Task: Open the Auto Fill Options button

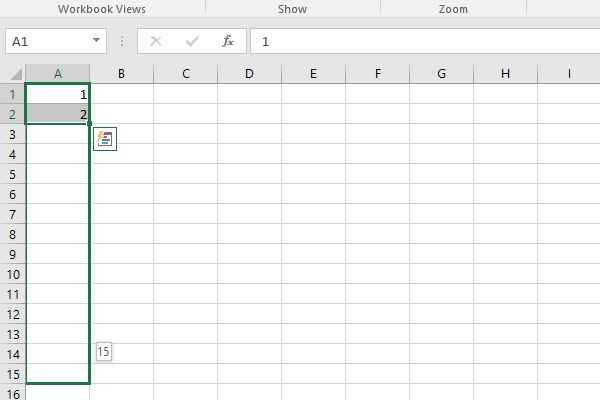Action: click(x=105, y=139)
